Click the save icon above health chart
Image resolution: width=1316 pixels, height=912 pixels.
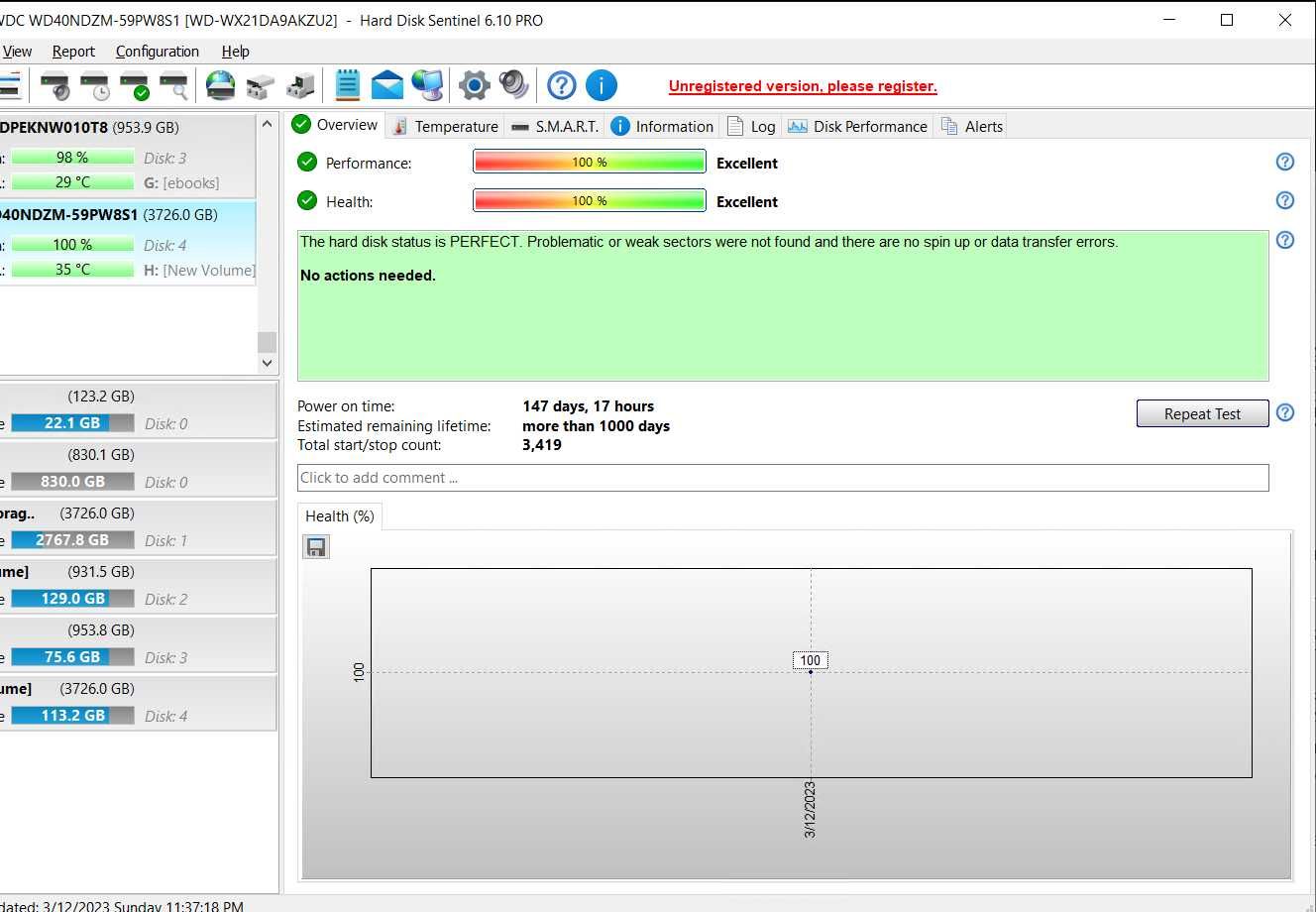[x=316, y=547]
